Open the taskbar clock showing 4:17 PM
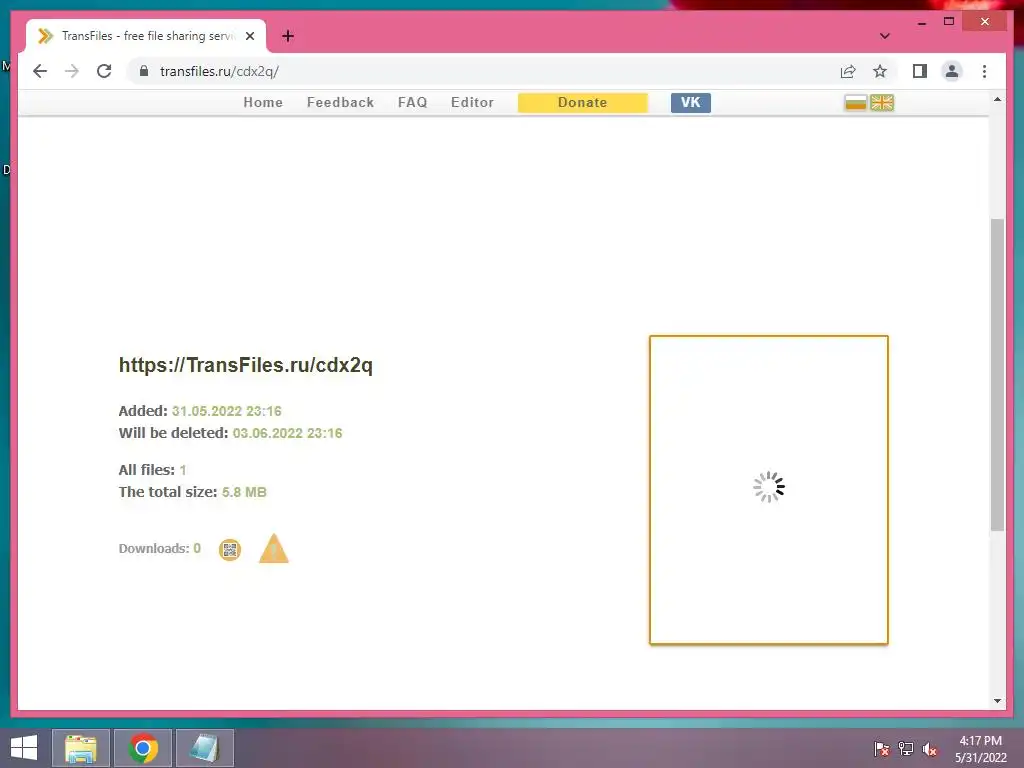1024x768 pixels. pyautogui.click(x=981, y=749)
